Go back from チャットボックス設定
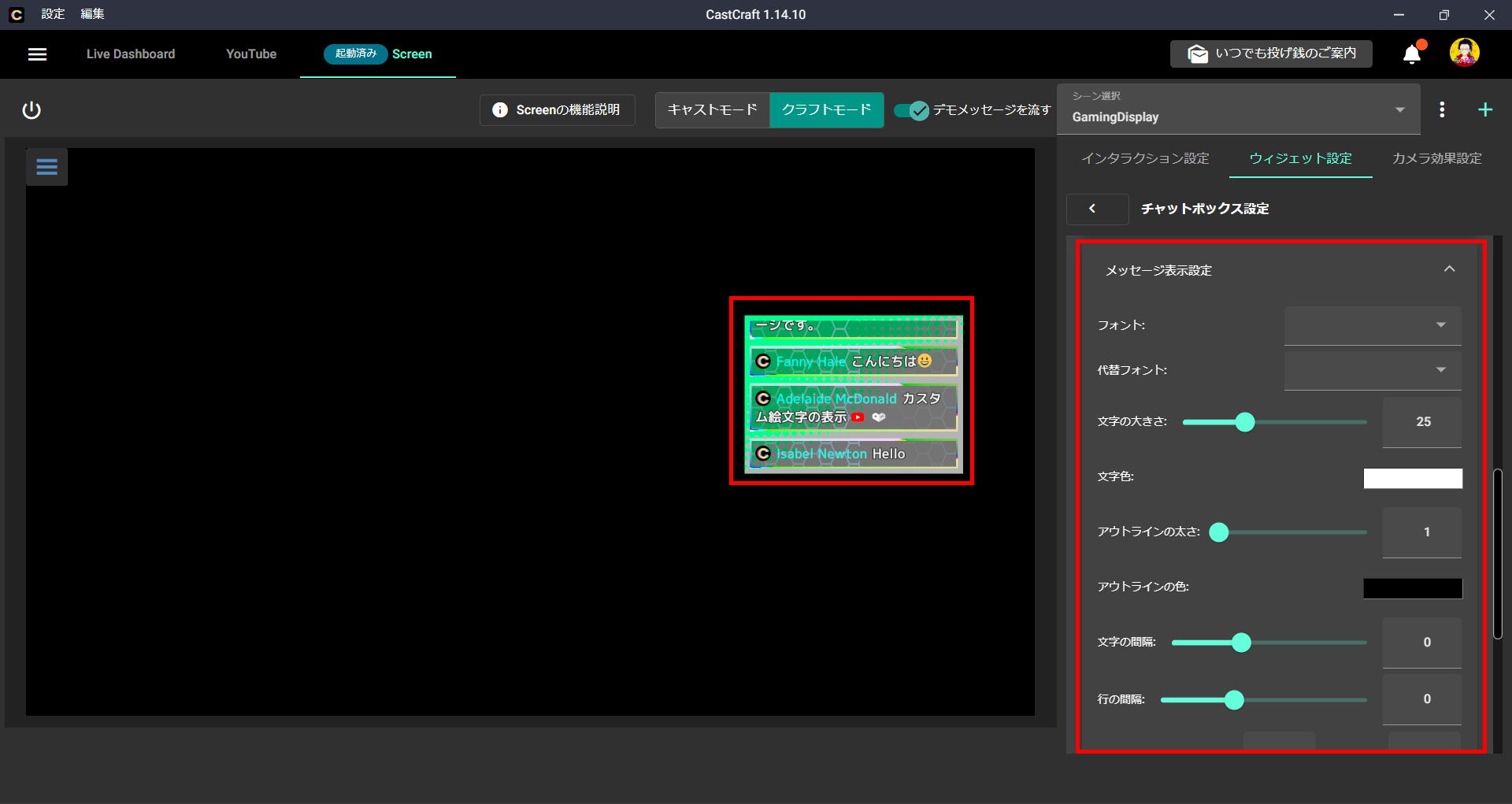This screenshot has height=804, width=1512. (x=1092, y=209)
